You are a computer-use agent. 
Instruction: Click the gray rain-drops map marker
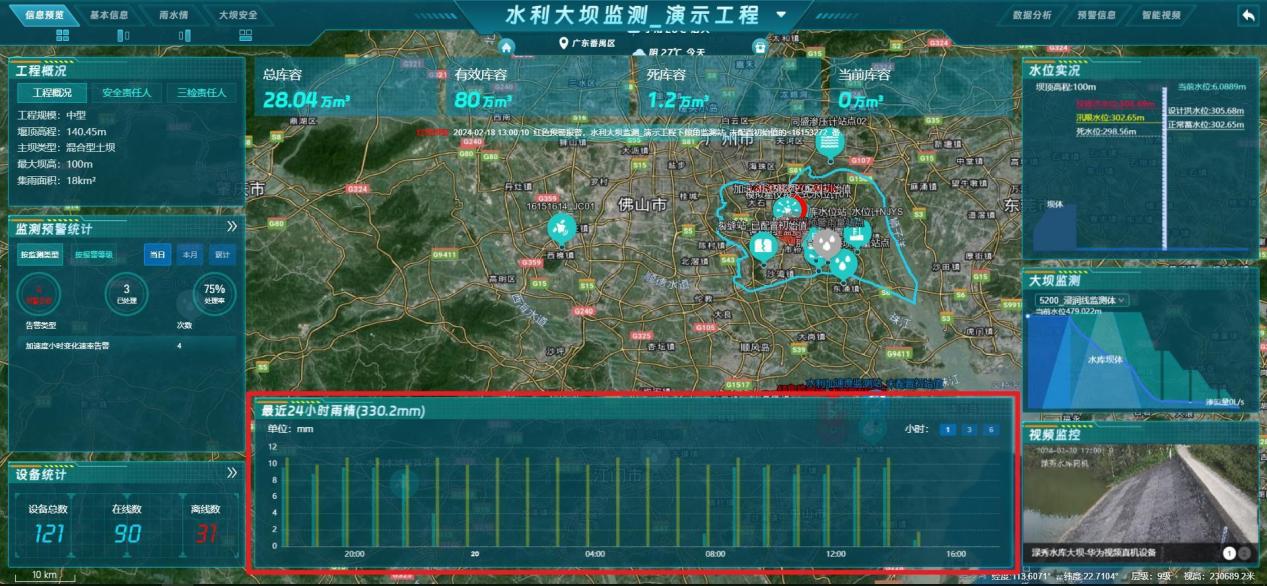coord(824,243)
